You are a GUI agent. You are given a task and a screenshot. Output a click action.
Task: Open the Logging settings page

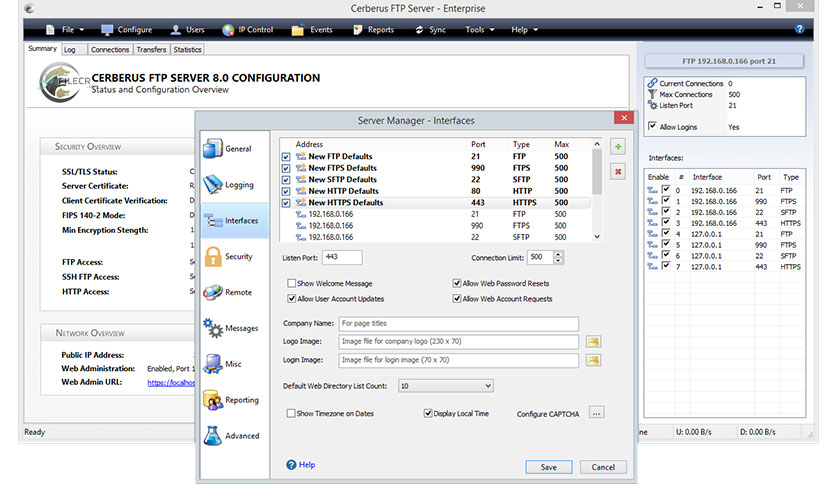[235, 184]
